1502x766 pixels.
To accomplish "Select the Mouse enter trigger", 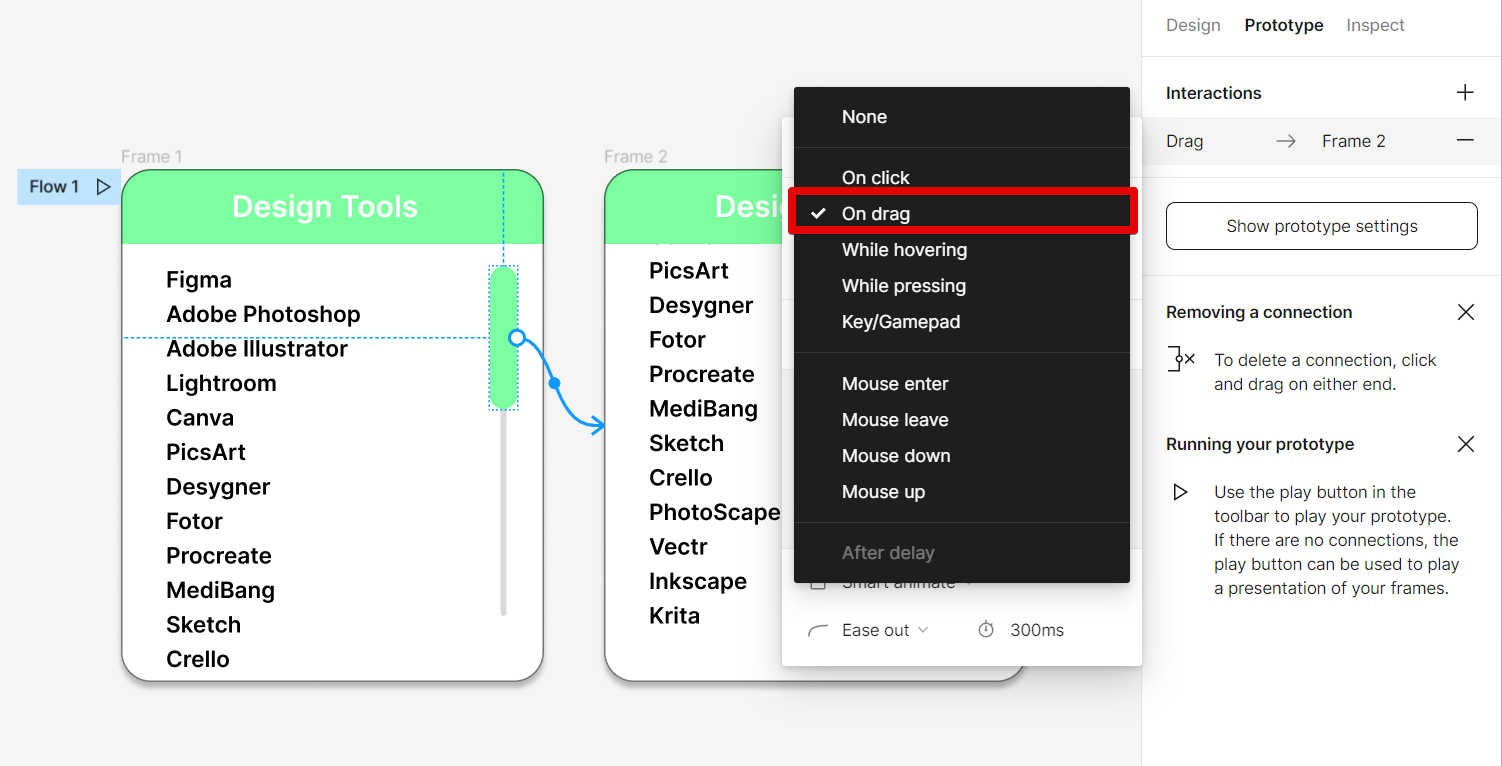I will pos(895,384).
